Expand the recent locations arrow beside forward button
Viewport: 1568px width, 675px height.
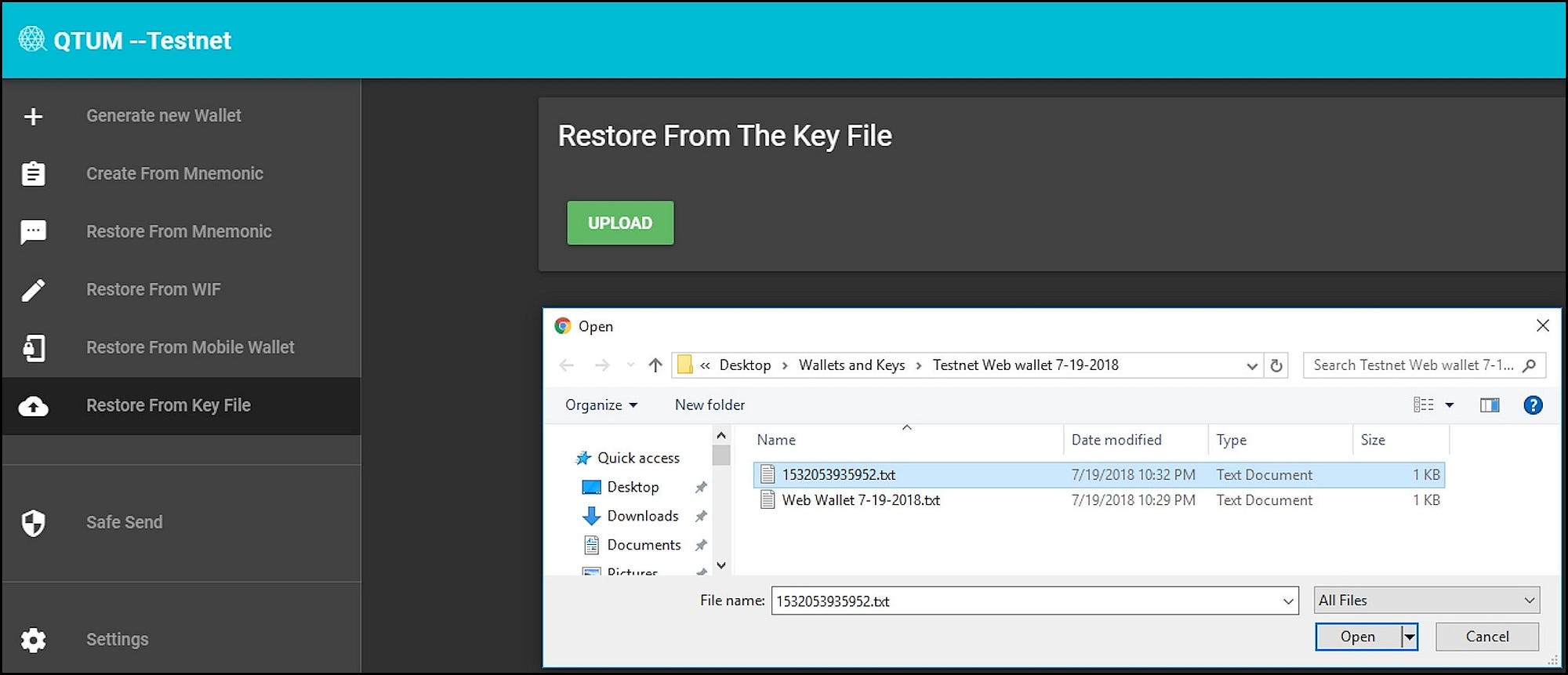[x=630, y=365]
